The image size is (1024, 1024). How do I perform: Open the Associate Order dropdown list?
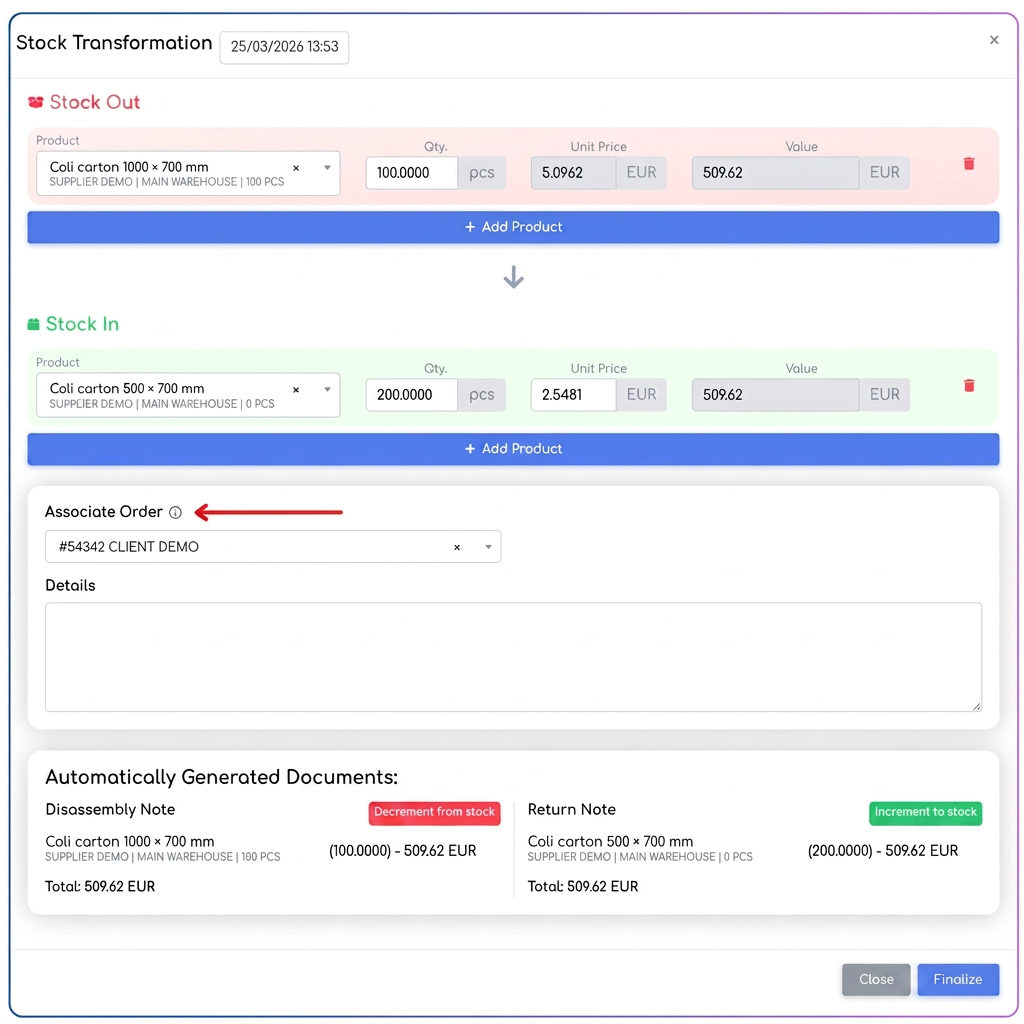(488, 547)
